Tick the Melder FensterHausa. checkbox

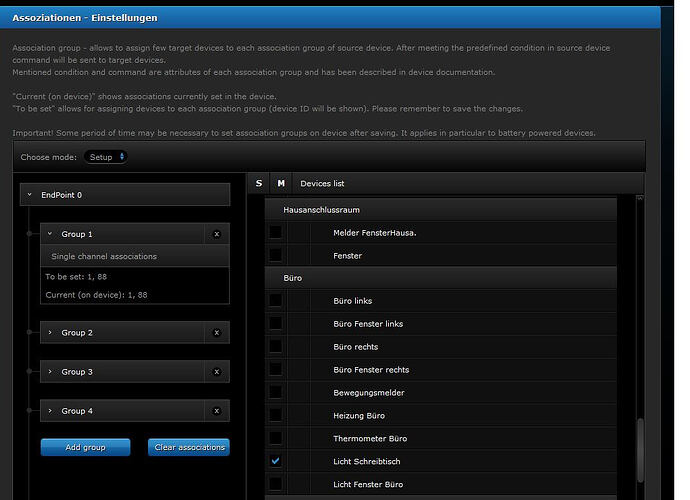[275, 232]
